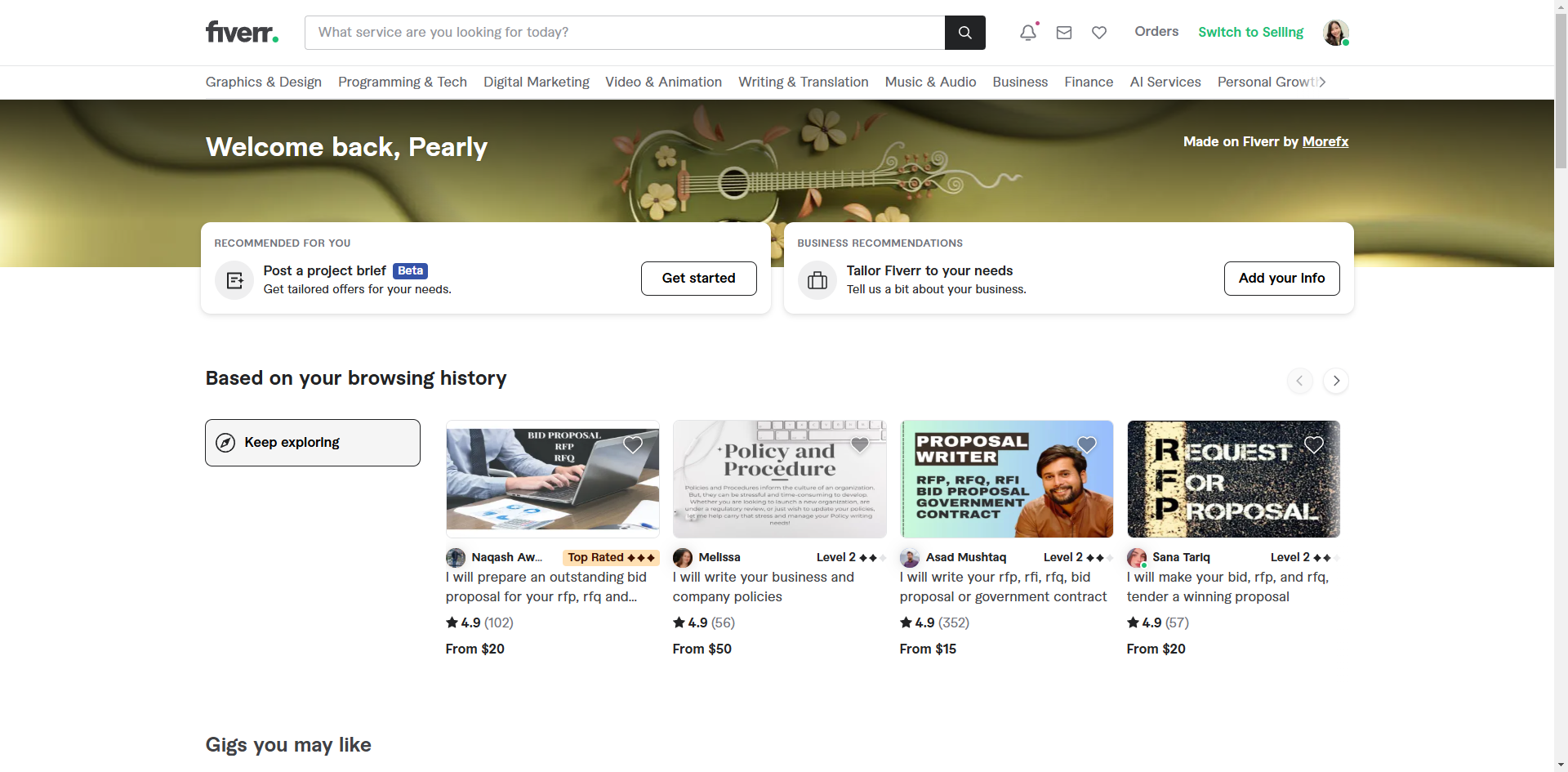This screenshot has width=1568, height=772.
Task: Open the profile avatar menu
Action: 1335,33
